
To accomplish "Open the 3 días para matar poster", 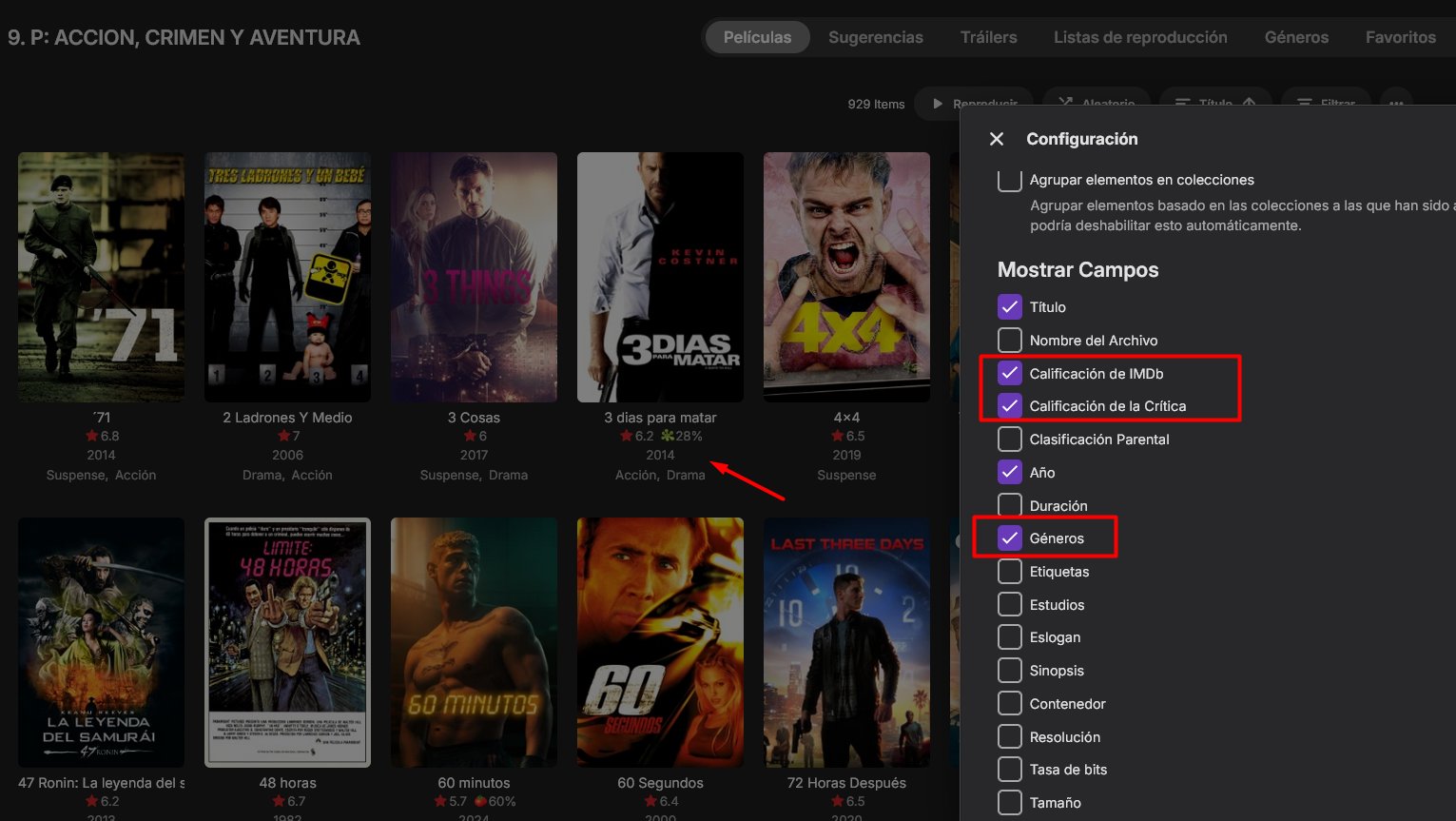I will tap(660, 277).
